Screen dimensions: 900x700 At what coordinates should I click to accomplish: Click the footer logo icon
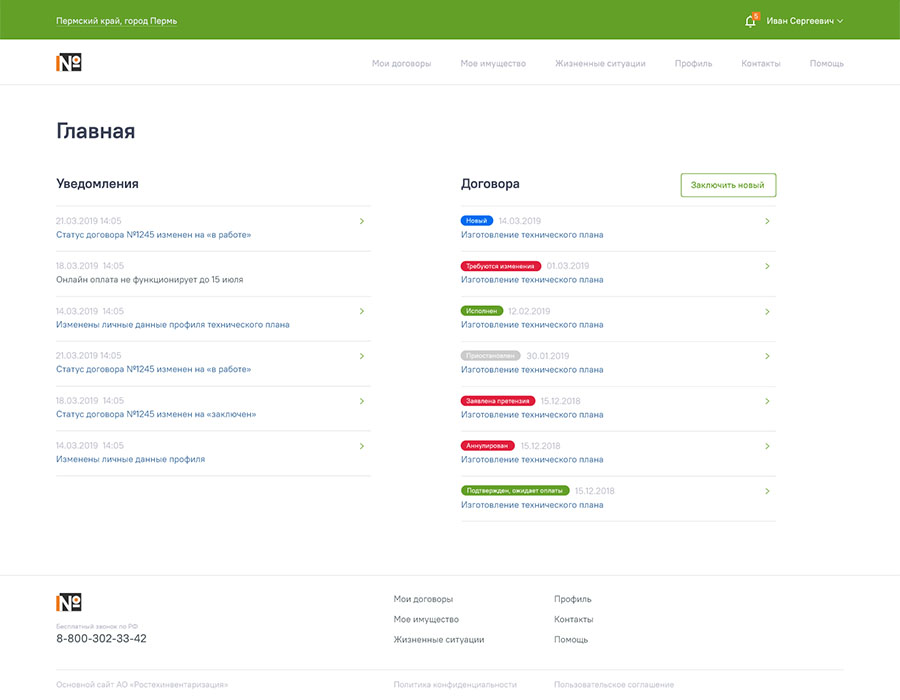point(69,602)
